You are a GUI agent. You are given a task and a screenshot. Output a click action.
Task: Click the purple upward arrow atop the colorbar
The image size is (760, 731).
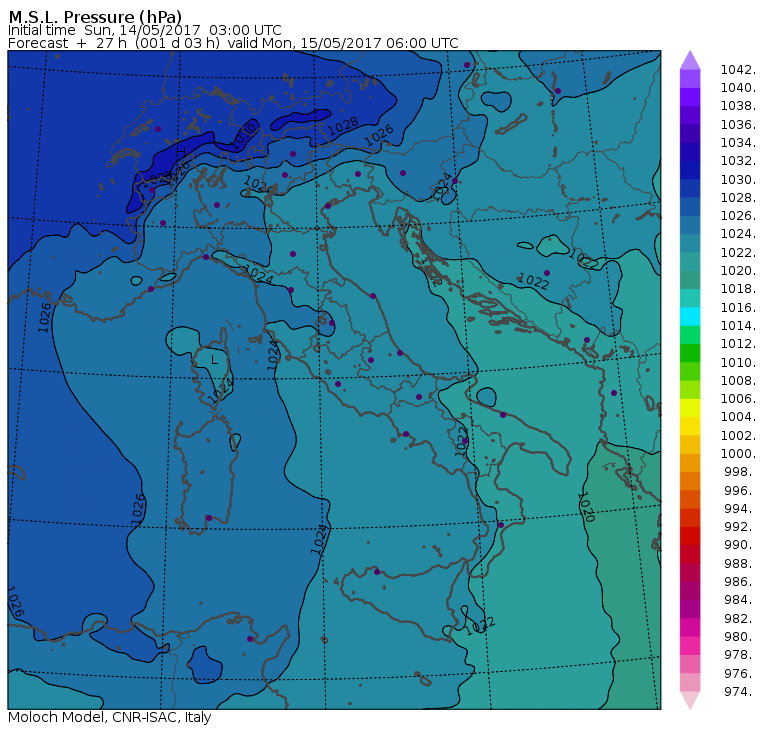[x=690, y=60]
